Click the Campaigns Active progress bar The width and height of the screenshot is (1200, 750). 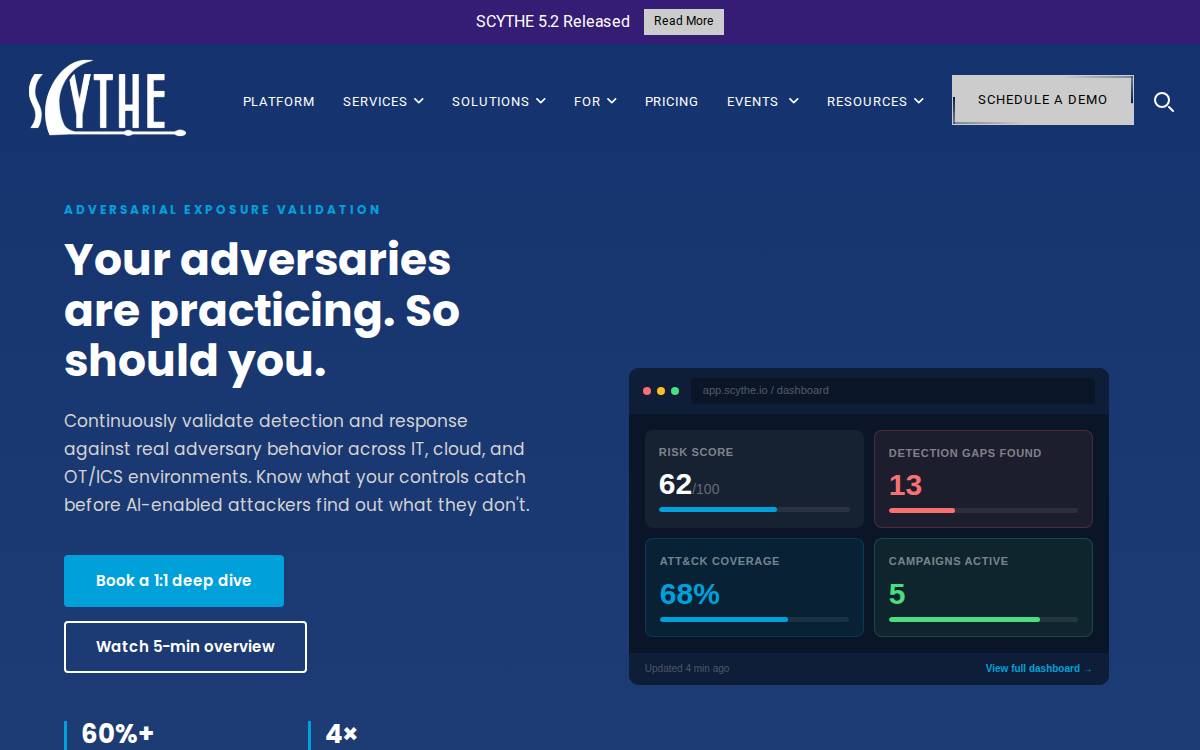click(984, 619)
